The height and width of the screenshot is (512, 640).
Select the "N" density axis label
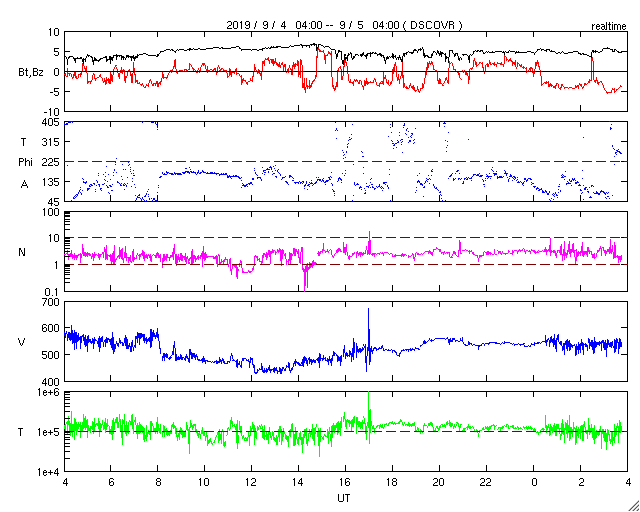pos(22,252)
